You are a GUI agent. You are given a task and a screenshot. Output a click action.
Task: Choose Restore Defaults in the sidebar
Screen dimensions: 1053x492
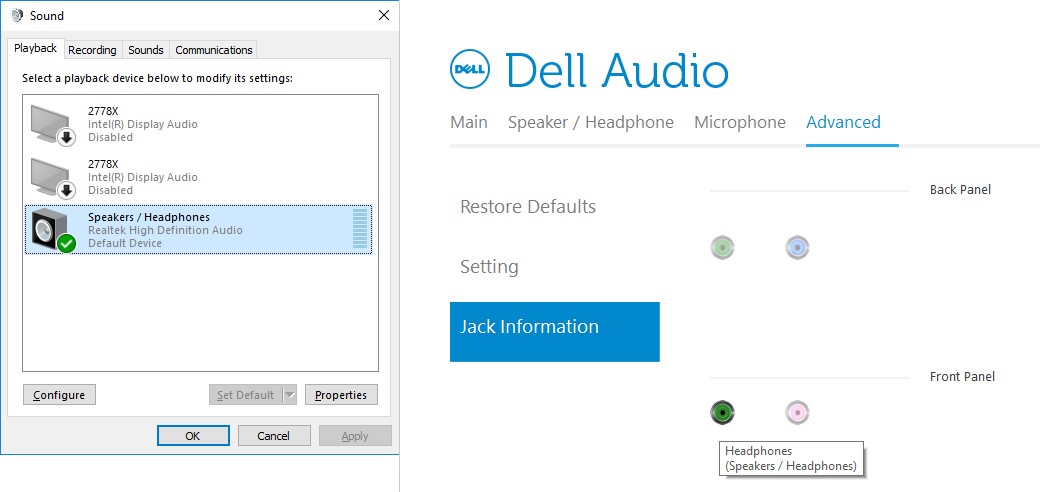528,206
